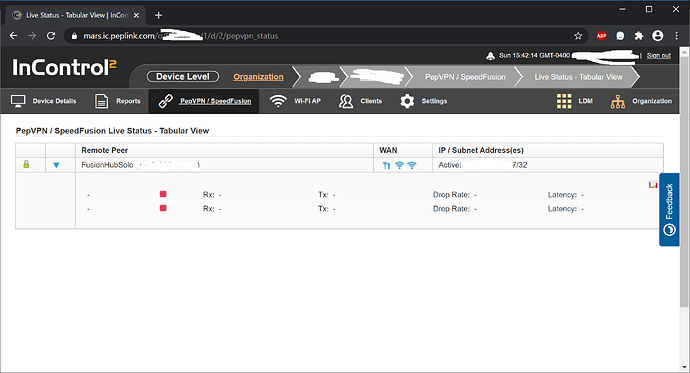This screenshot has width=690, height=373.
Task: Open the Organization hierarchy icon
Action: click(618, 101)
